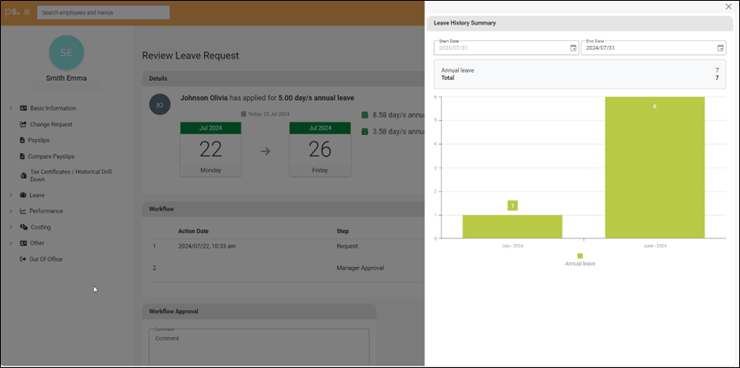
Task: Open the End Date calendar picker
Action: (720, 48)
